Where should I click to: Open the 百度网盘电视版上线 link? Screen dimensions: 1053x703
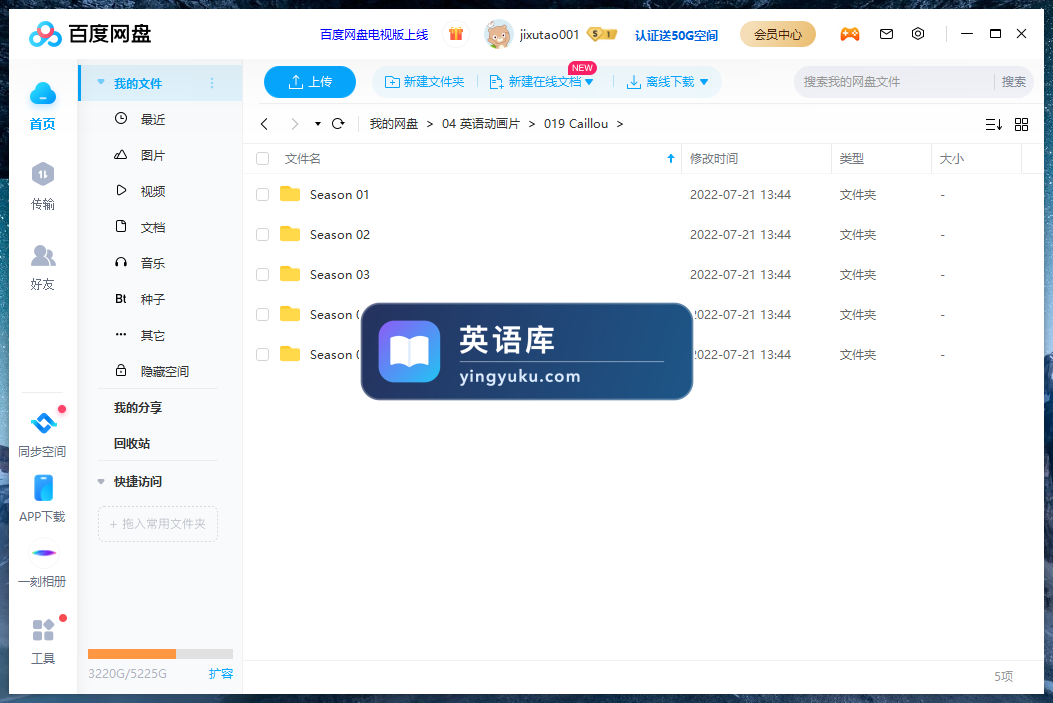374,34
